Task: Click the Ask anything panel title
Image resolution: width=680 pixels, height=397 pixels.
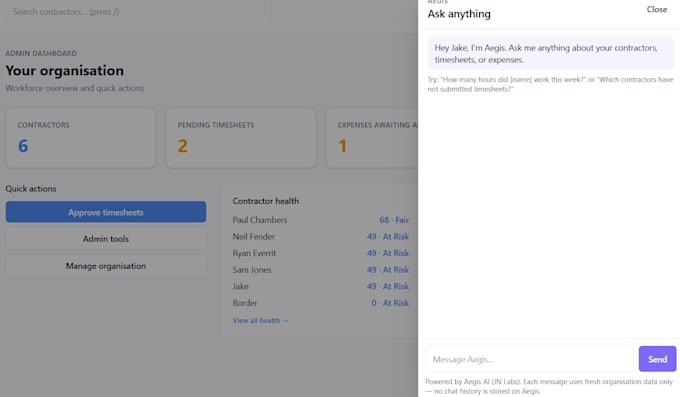Action: coord(459,14)
